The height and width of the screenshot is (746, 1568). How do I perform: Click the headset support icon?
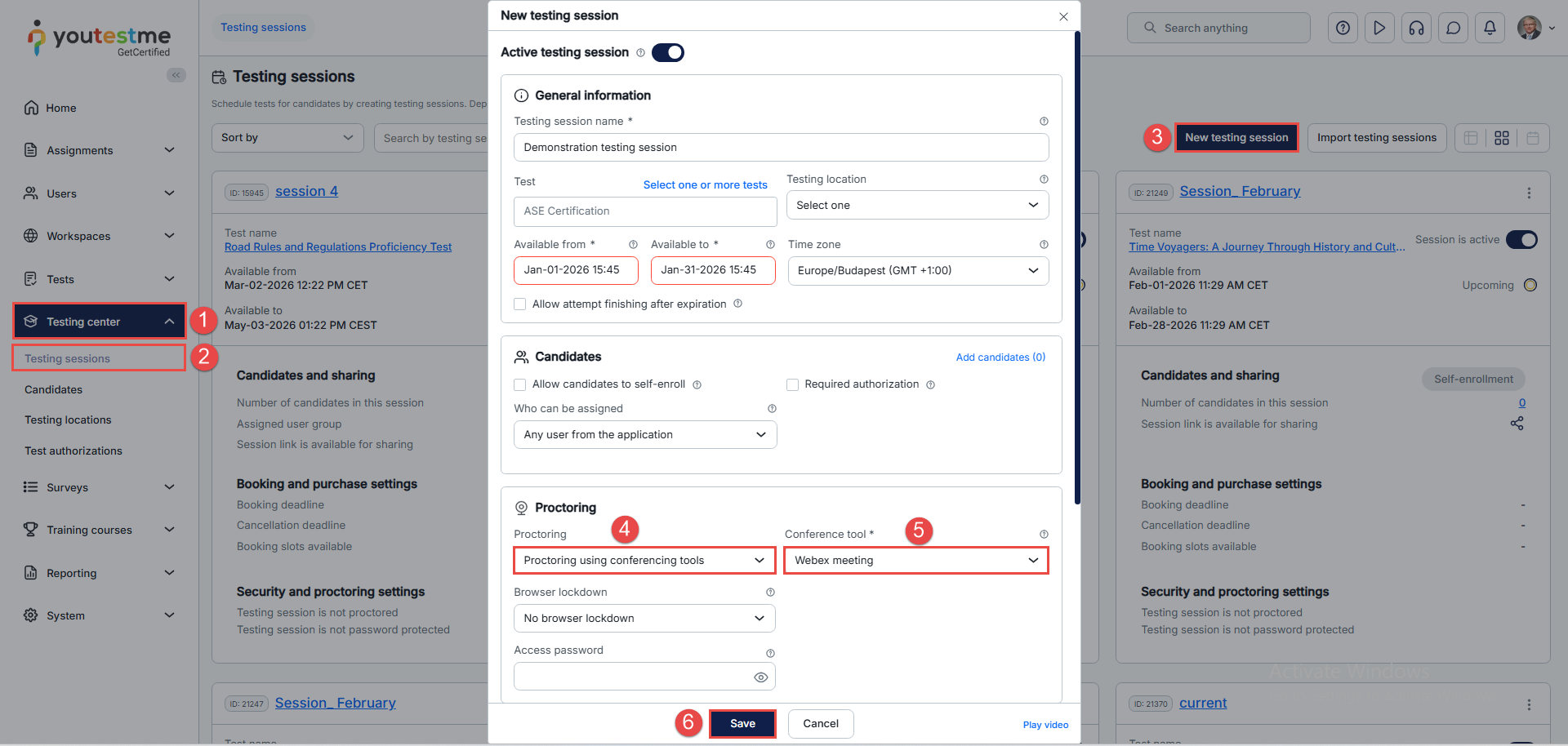(x=1416, y=28)
